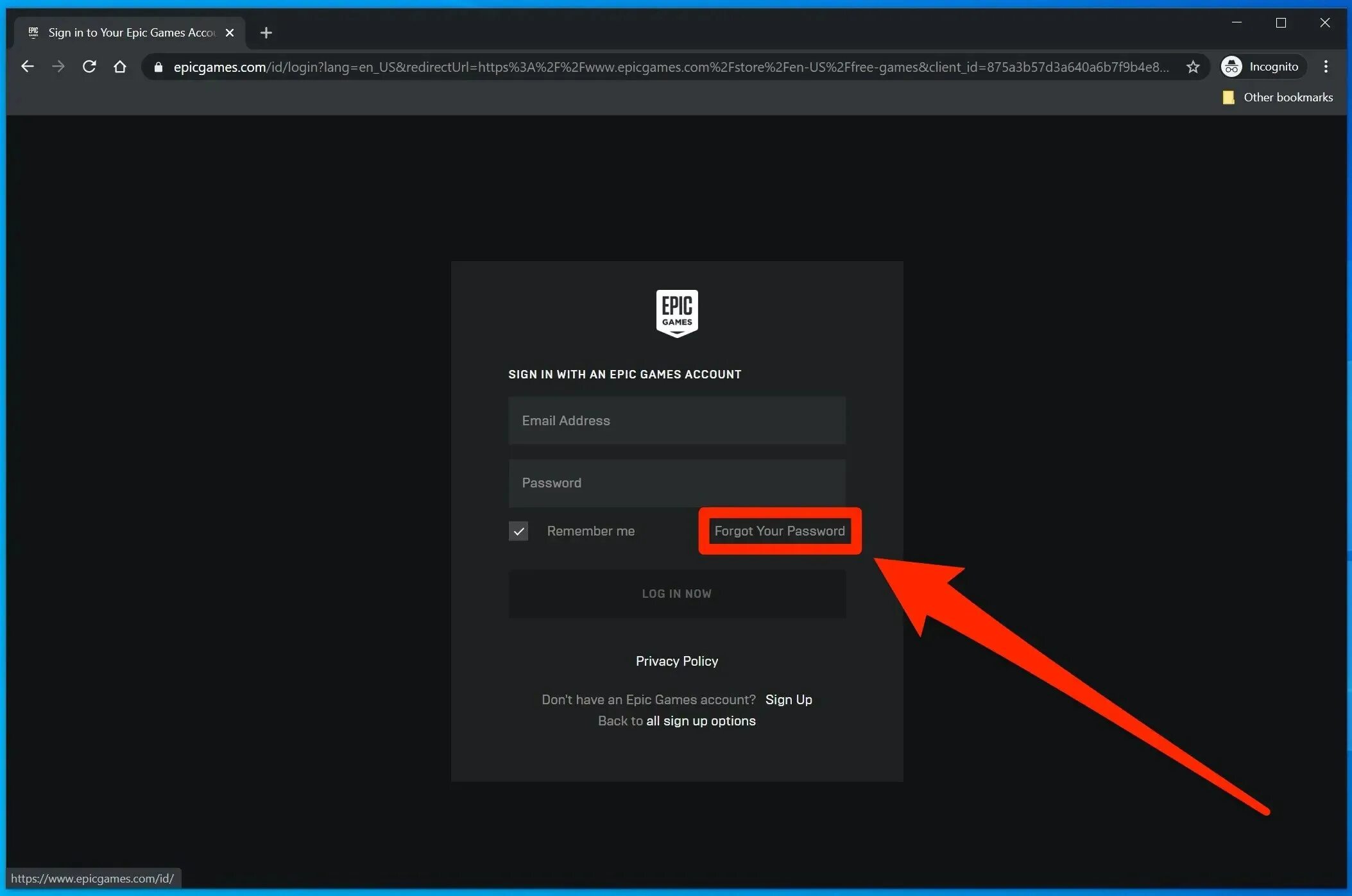Click the home navigation icon
Screen dimensions: 1352x896
pos(119,66)
